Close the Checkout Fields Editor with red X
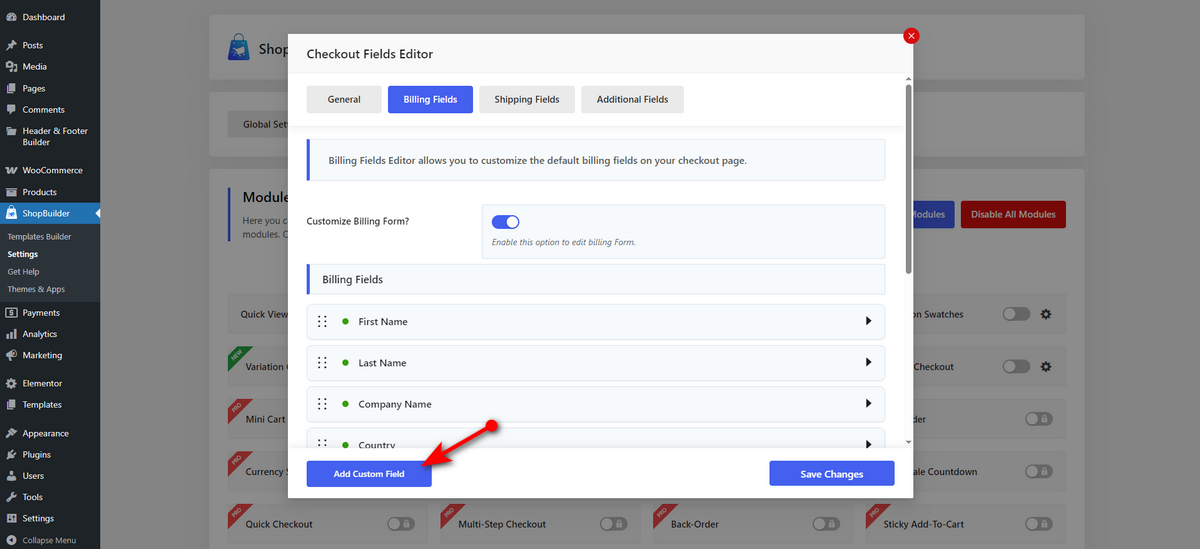Viewport: 1200px width, 549px height. (x=911, y=35)
